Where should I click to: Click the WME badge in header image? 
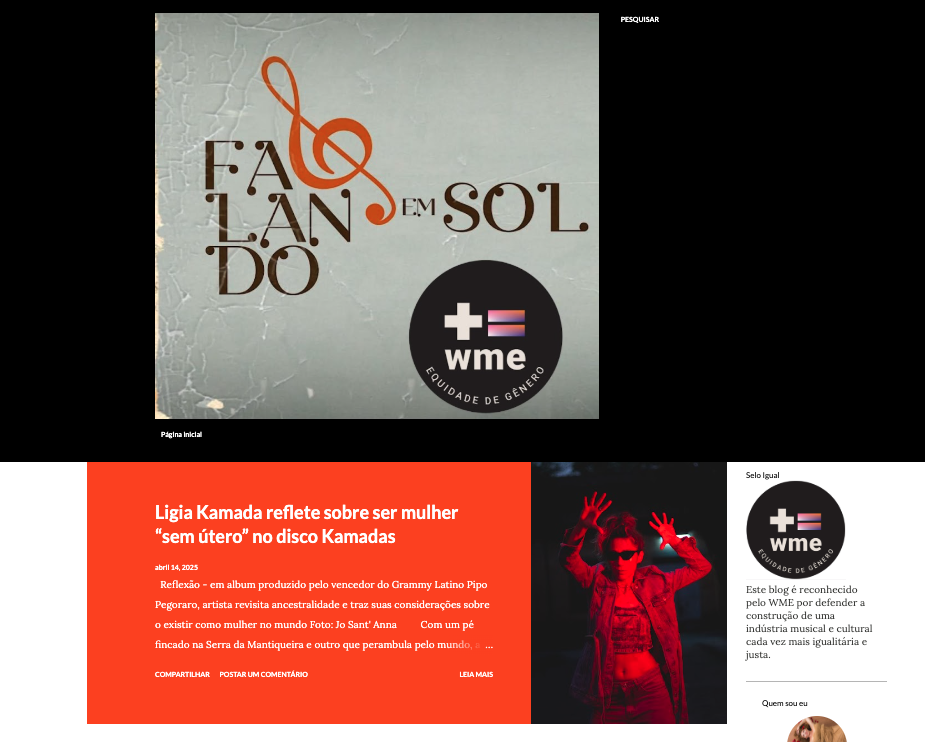click(x=486, y=337)
